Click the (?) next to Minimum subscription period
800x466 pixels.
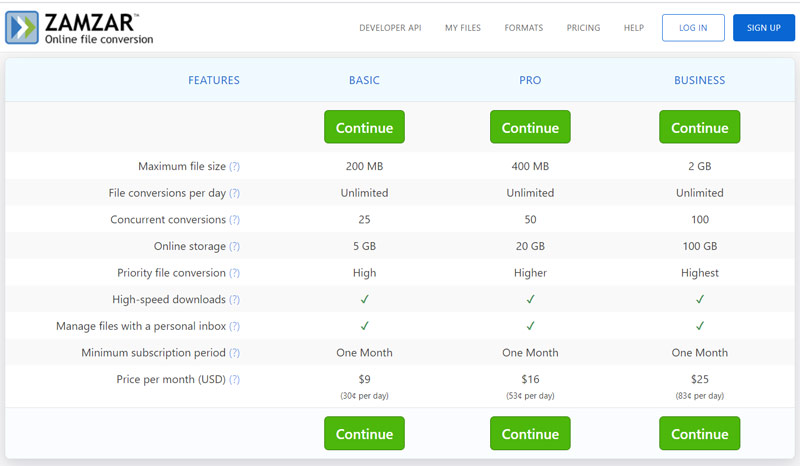tap(234, 353)
